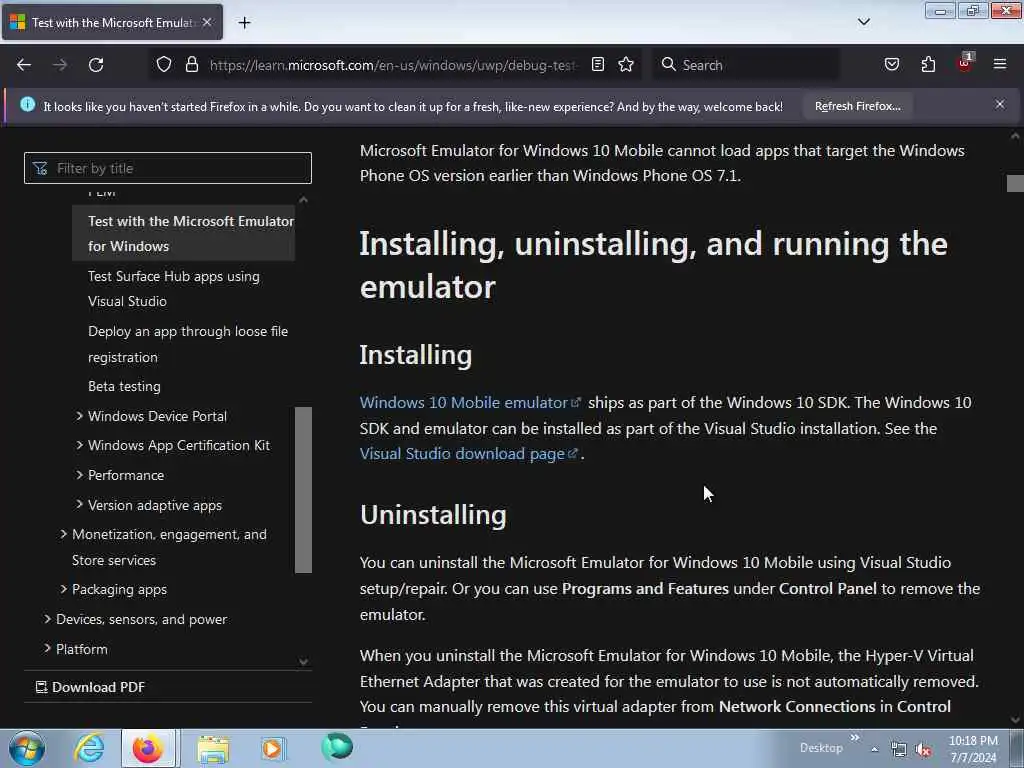Open the green round app in taskbar
The height and width of the screenshot is (768, 1024).
(x=337, y=747)
